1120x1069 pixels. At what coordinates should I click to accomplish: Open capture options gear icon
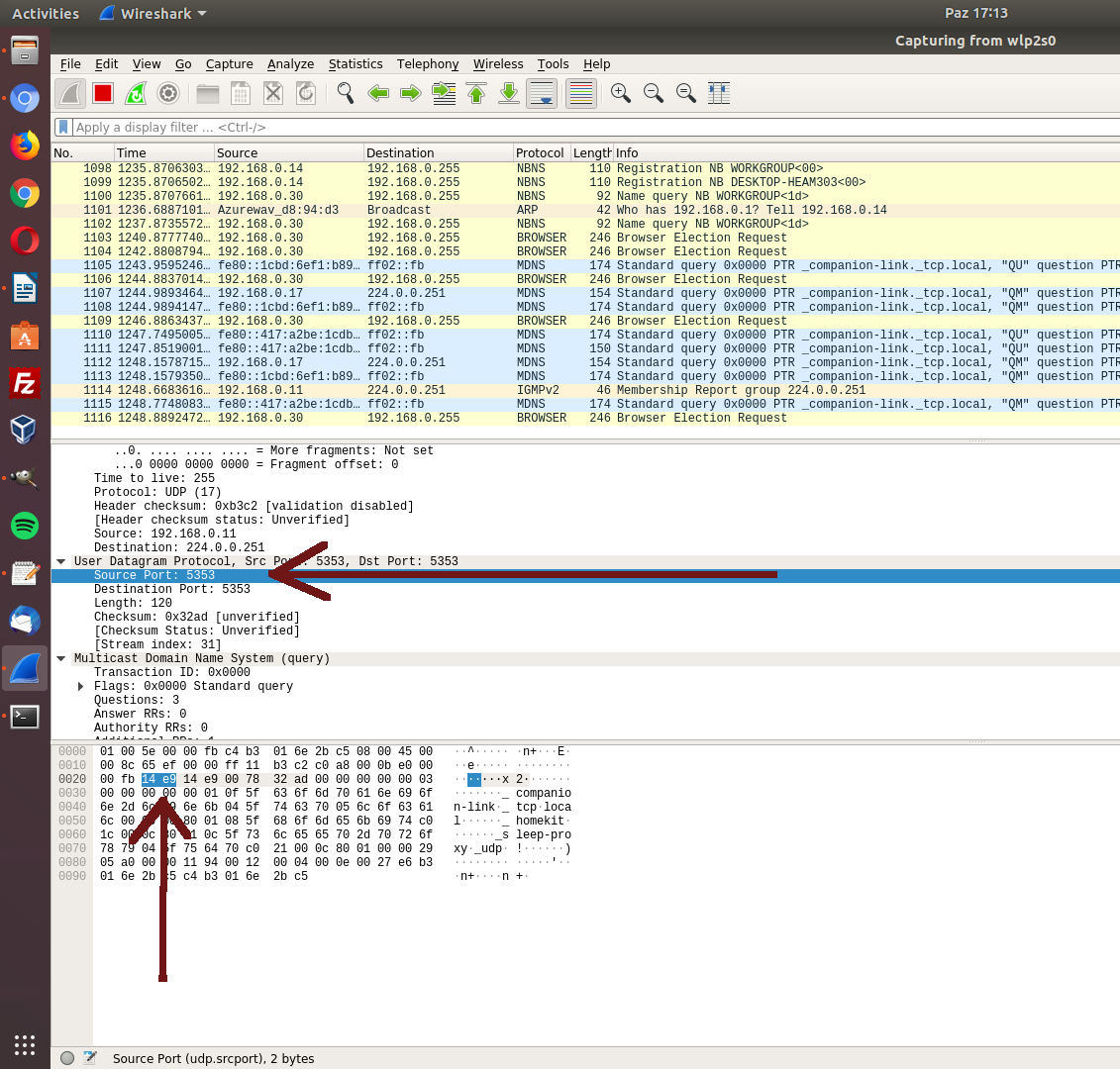tap(168, 94)
